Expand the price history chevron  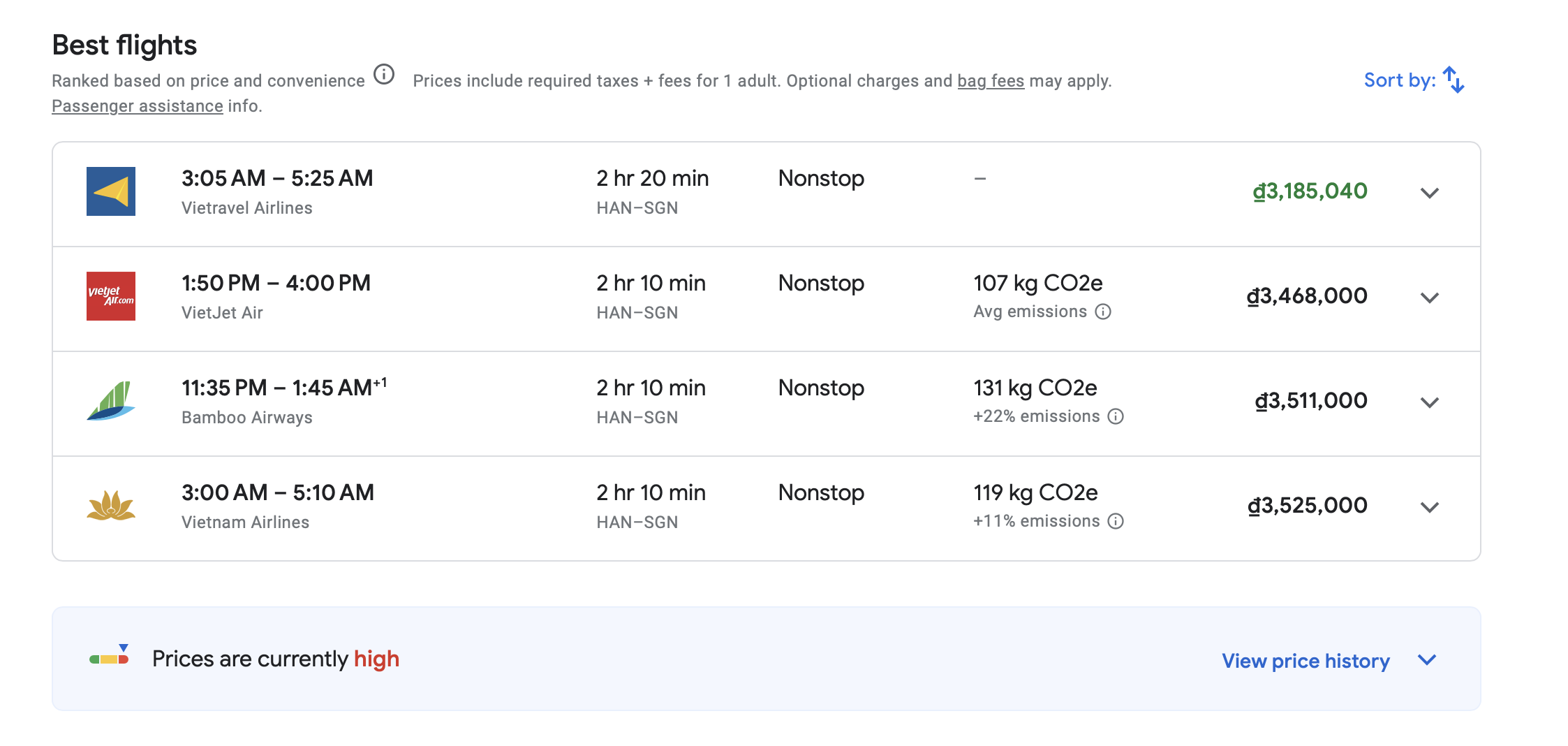1427,660
